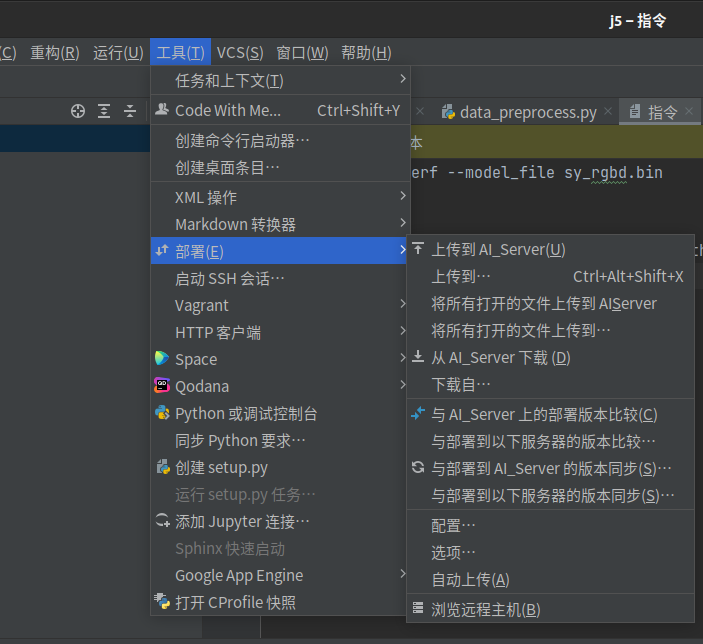The image size is (703, 644).
Task: Click the compare icon beside 与 AI_Server 上的部署版本比较
Action: (x=418, y=413)
